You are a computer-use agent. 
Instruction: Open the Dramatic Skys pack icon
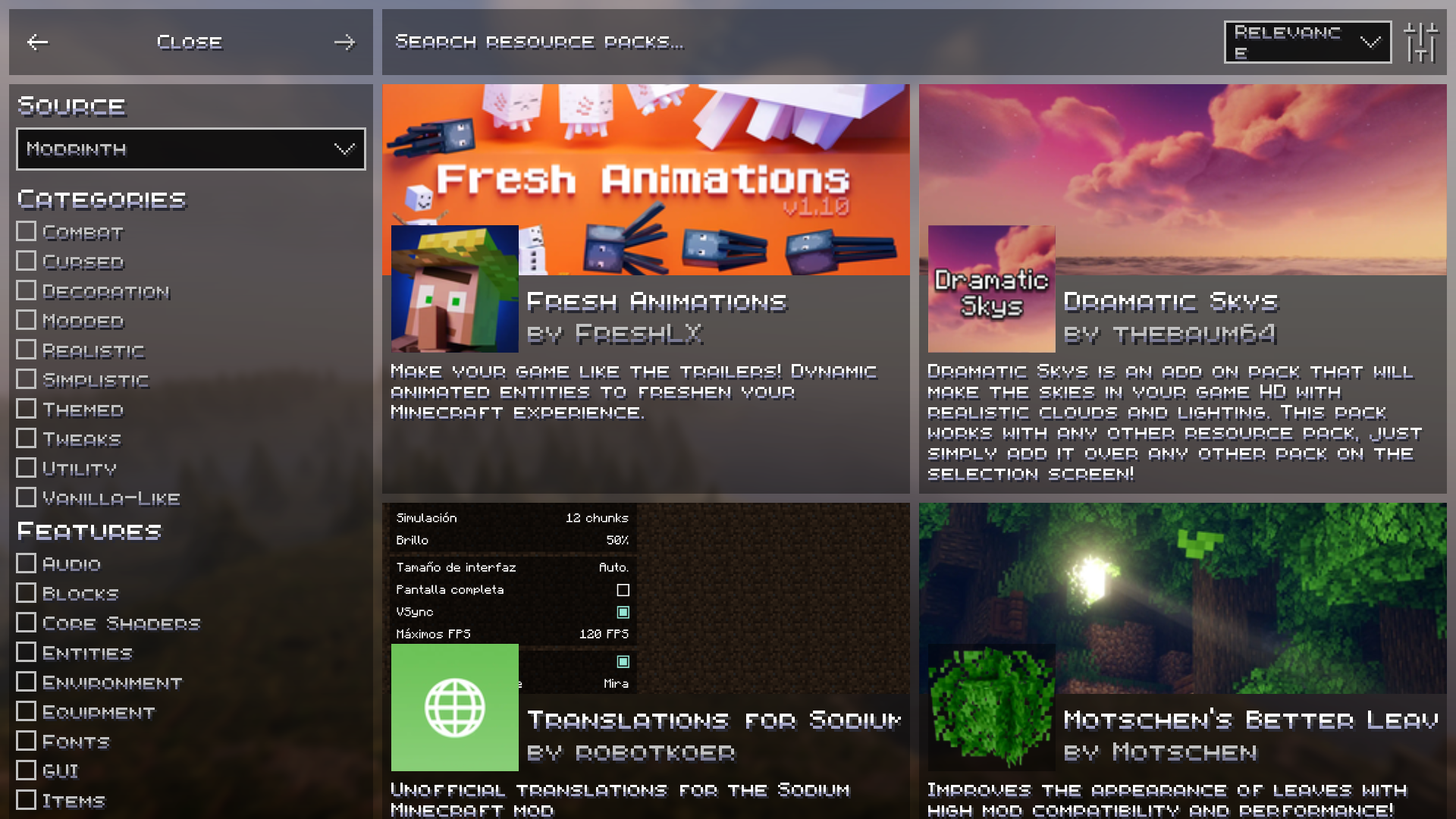(x=992, y=289)
